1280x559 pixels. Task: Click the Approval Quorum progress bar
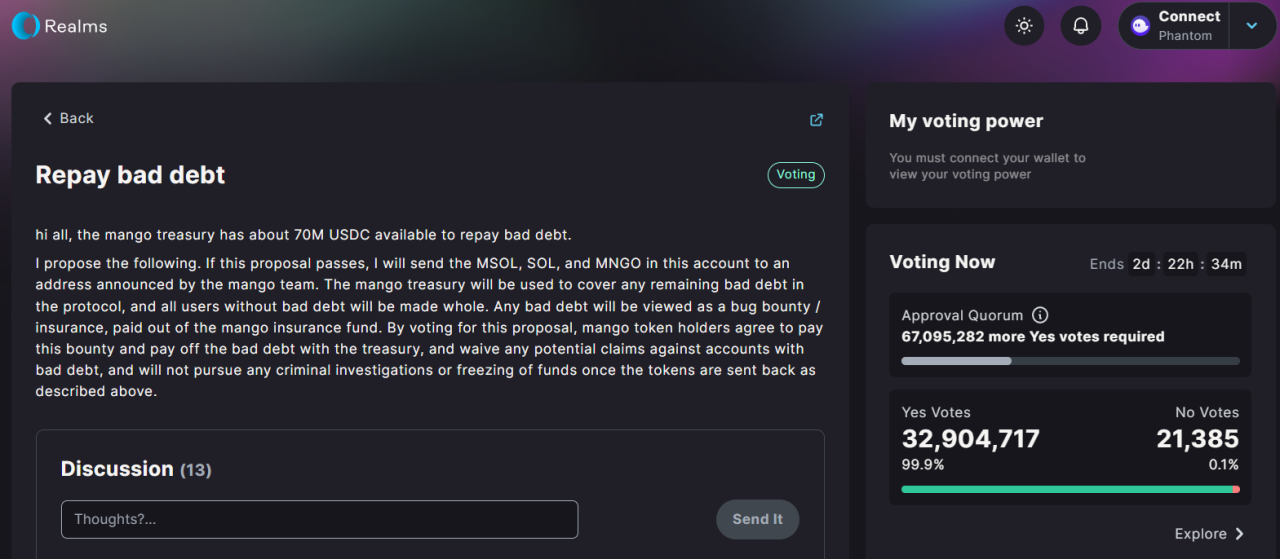pyautogui.click(x=1070, y=361)
